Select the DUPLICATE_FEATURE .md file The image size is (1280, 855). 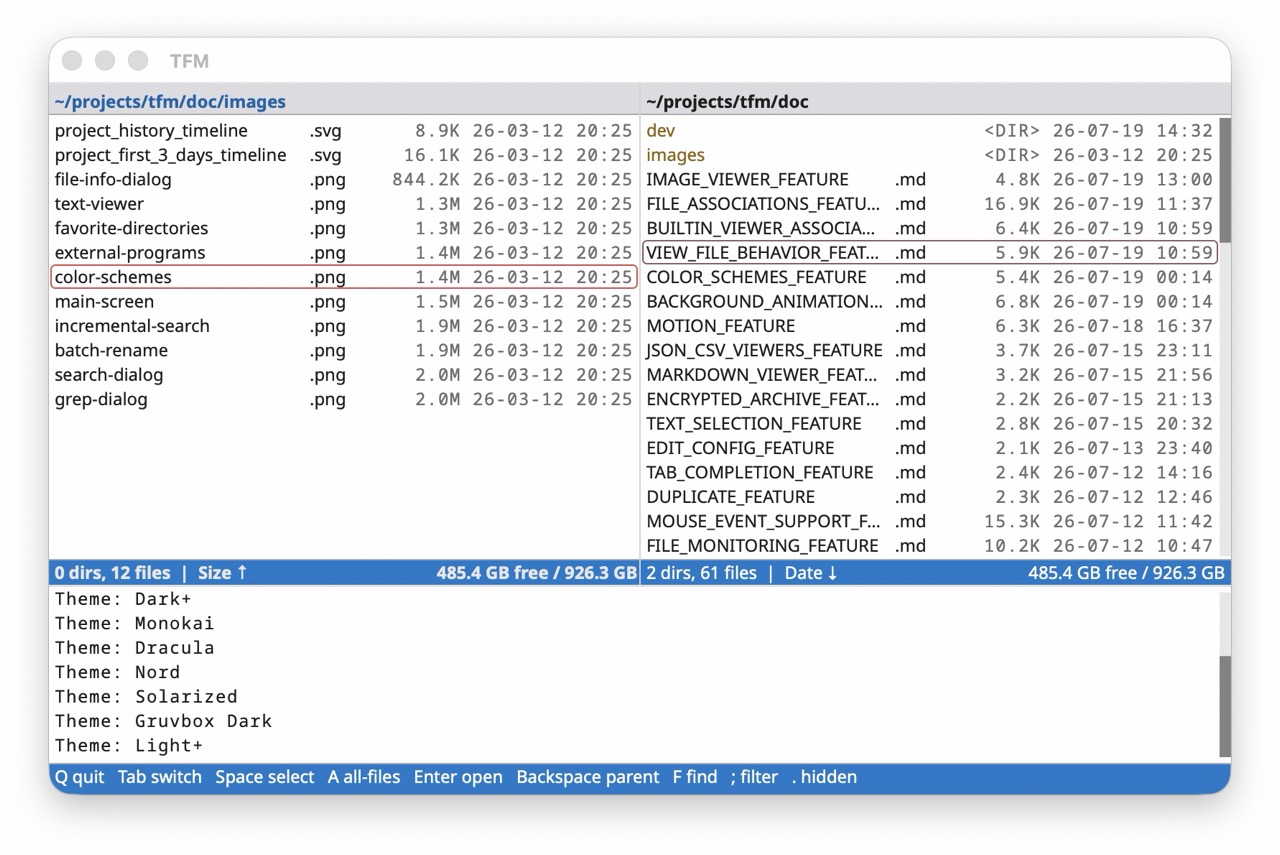[x=930, y=498]
